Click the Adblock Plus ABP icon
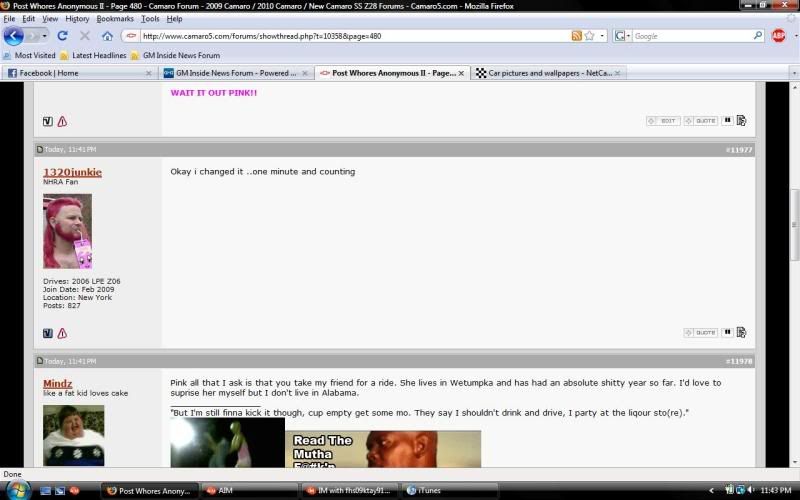Viewport: 800px width, 500px height. [779, 36]
